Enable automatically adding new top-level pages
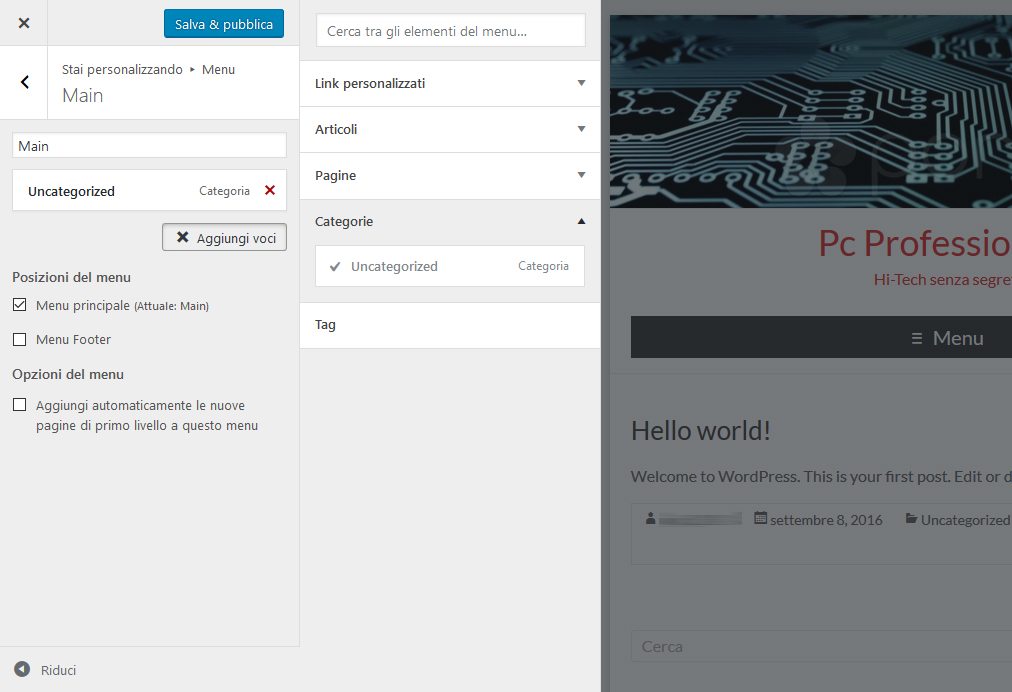 pyautogui.click(x=20, y=405)
